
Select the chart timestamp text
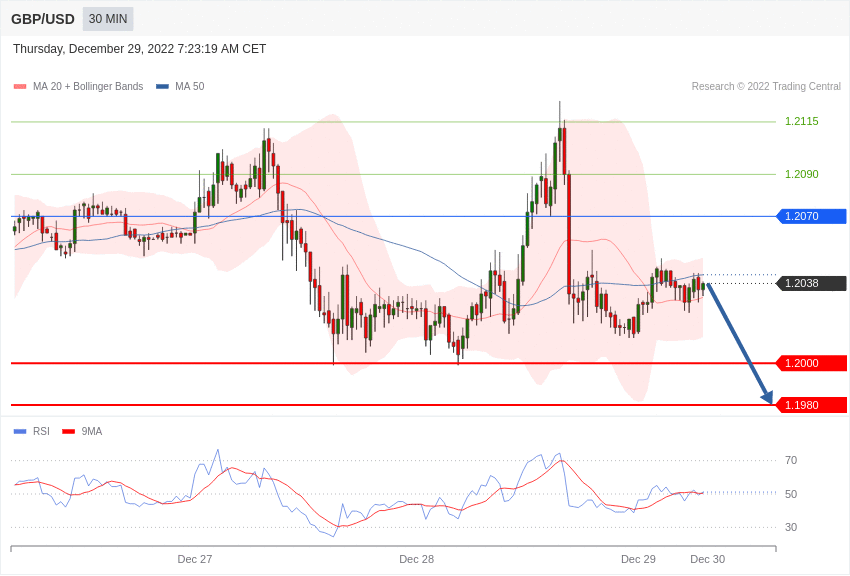(x=139, y=49)
